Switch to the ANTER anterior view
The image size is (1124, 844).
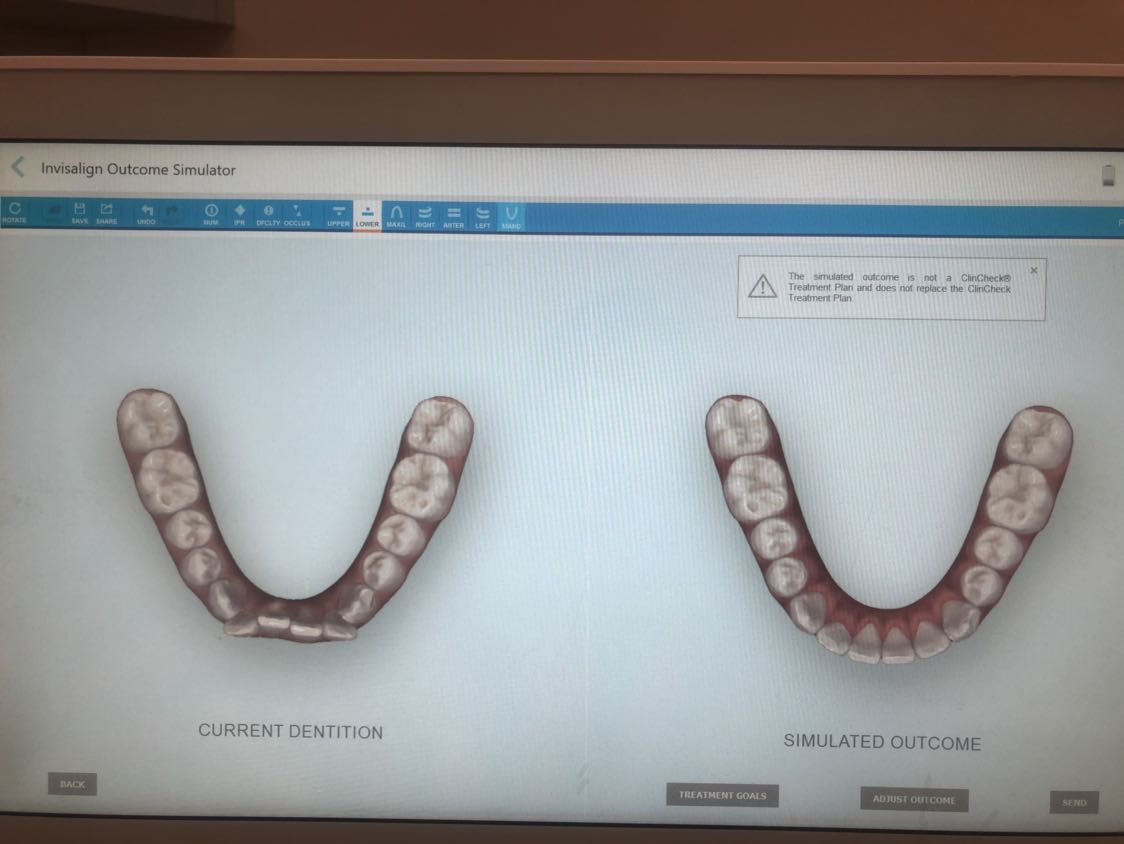coord(453,217)
